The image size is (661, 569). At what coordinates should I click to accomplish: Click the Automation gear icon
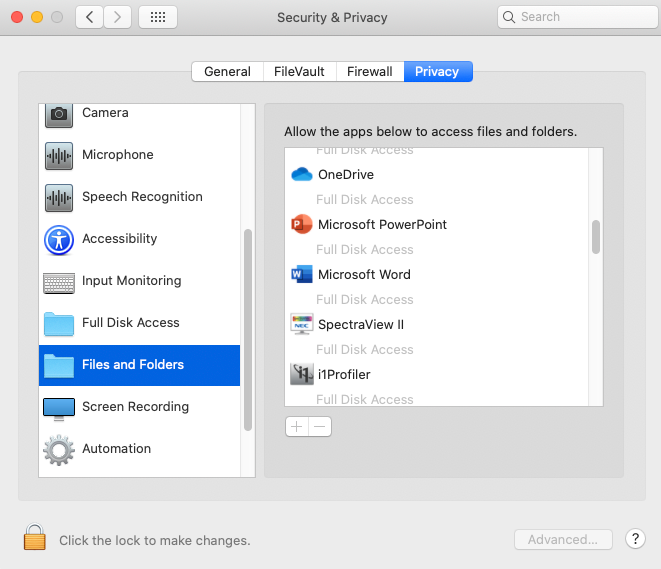point(59,450)
